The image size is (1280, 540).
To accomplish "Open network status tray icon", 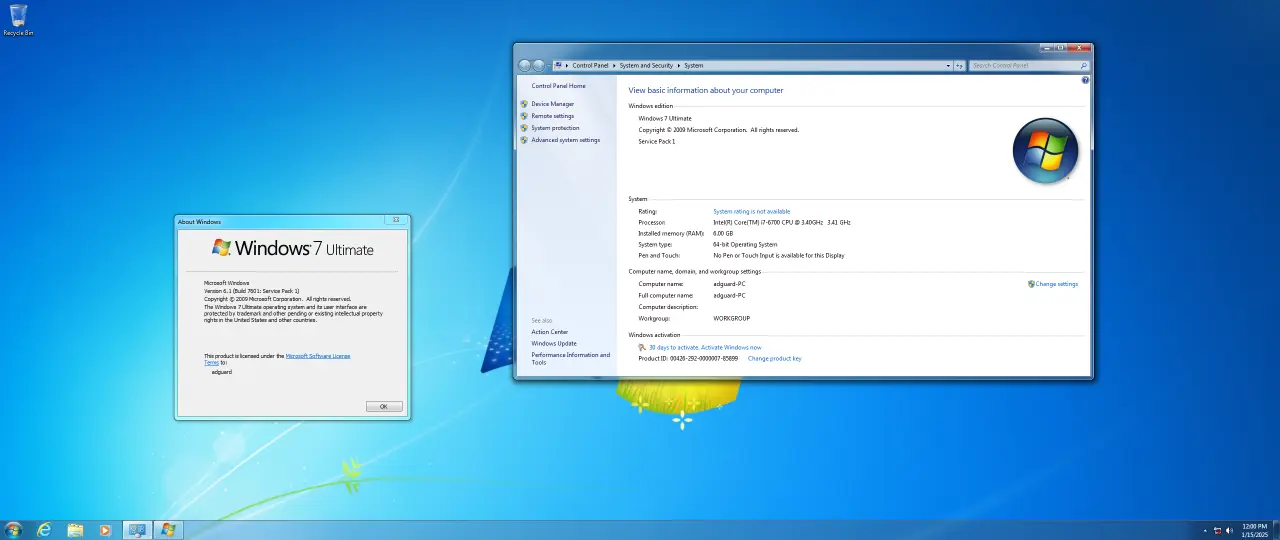I will click(x=1217, y=531).
